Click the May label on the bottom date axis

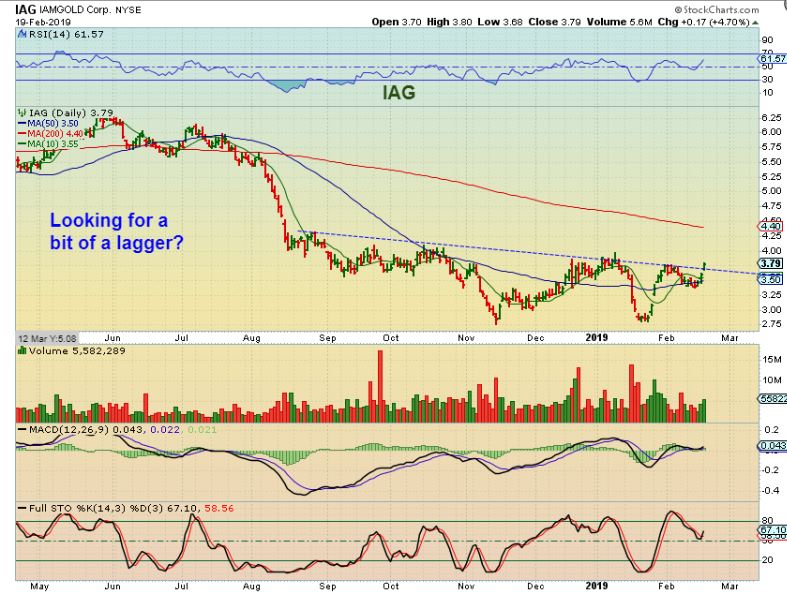click(40, 586)
